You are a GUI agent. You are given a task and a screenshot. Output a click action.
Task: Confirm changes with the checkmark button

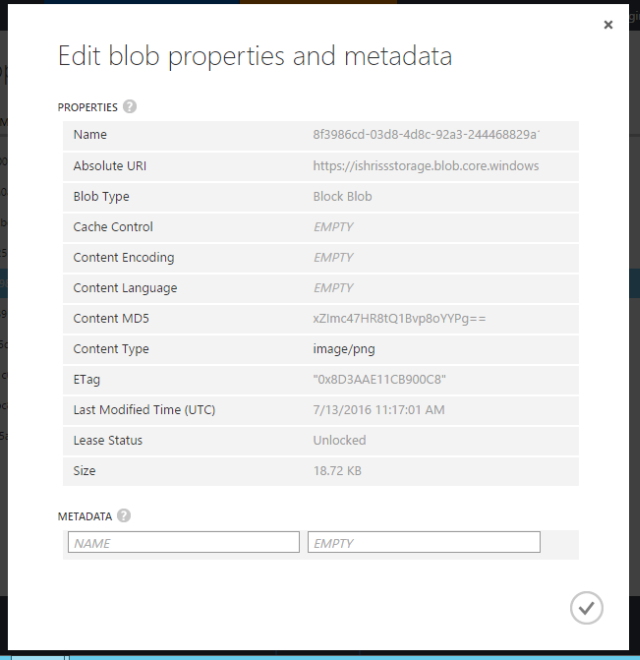tap(586, 608)
